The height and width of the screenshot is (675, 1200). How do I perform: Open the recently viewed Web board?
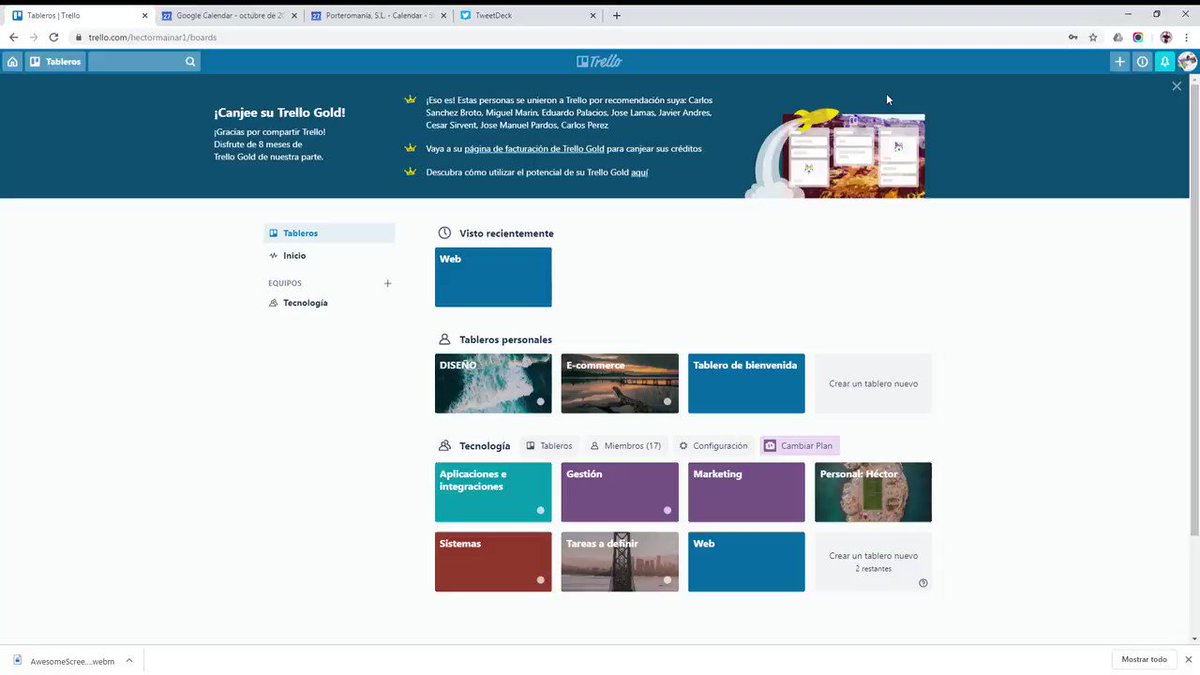(493, 277)
